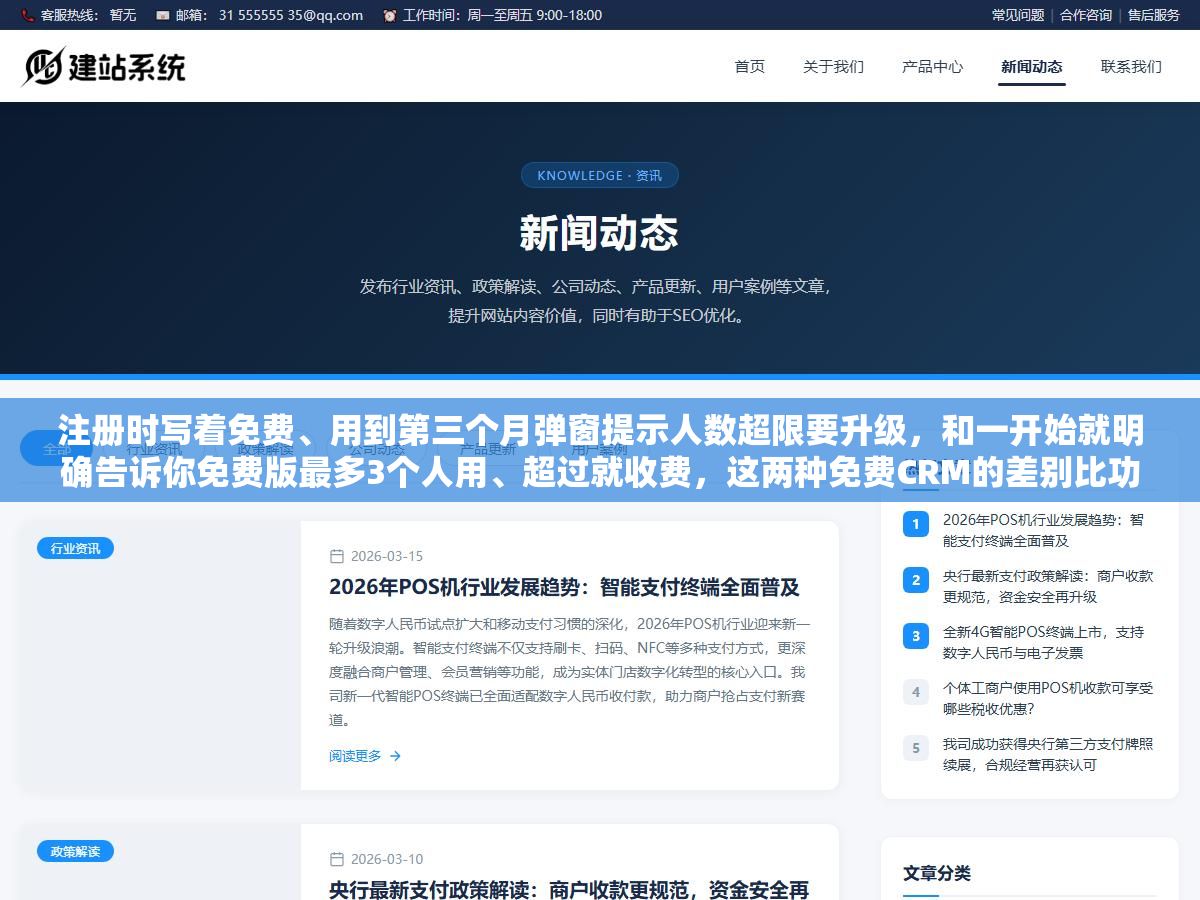Open sidebar item 个体工商户使用POS机收款
Screen dimensions: 1200x900
pyautogui.click(x=1048, y=698)
